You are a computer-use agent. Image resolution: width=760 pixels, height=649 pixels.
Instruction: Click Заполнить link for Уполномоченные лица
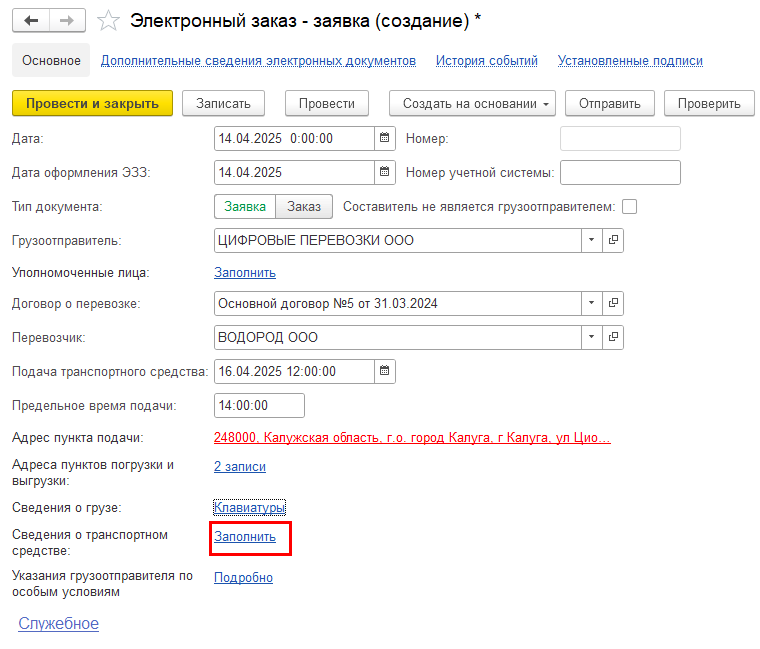[245, 273]
